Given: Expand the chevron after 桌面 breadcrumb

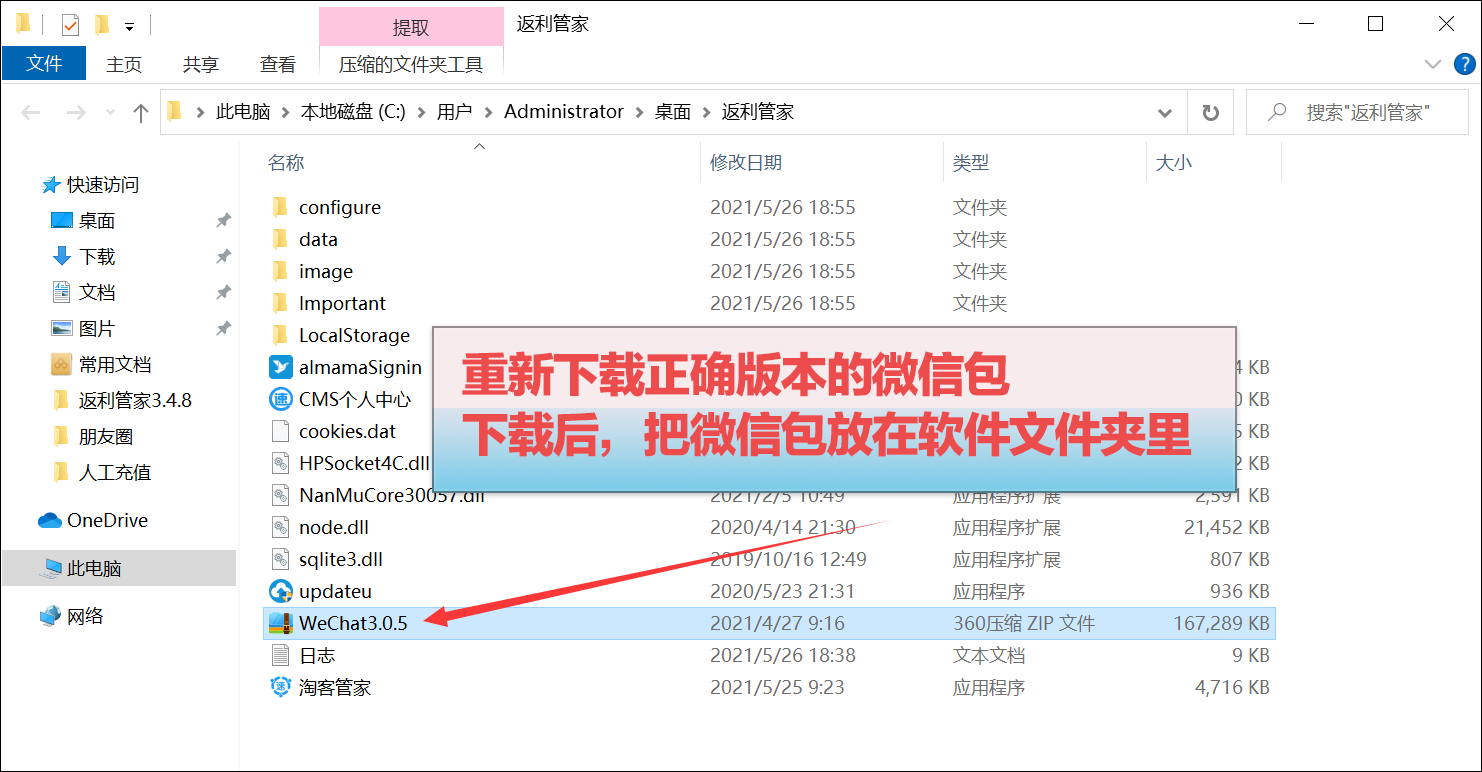Looking at the screenshot, I should coord(707,112).
